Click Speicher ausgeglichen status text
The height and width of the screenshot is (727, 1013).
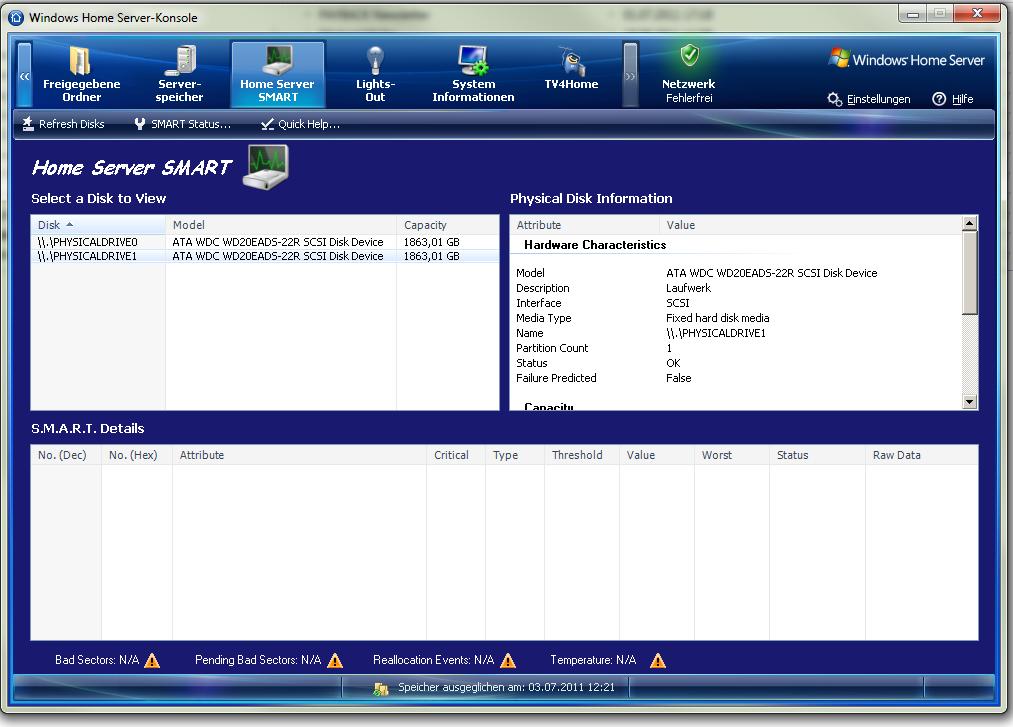pos(506,687)
